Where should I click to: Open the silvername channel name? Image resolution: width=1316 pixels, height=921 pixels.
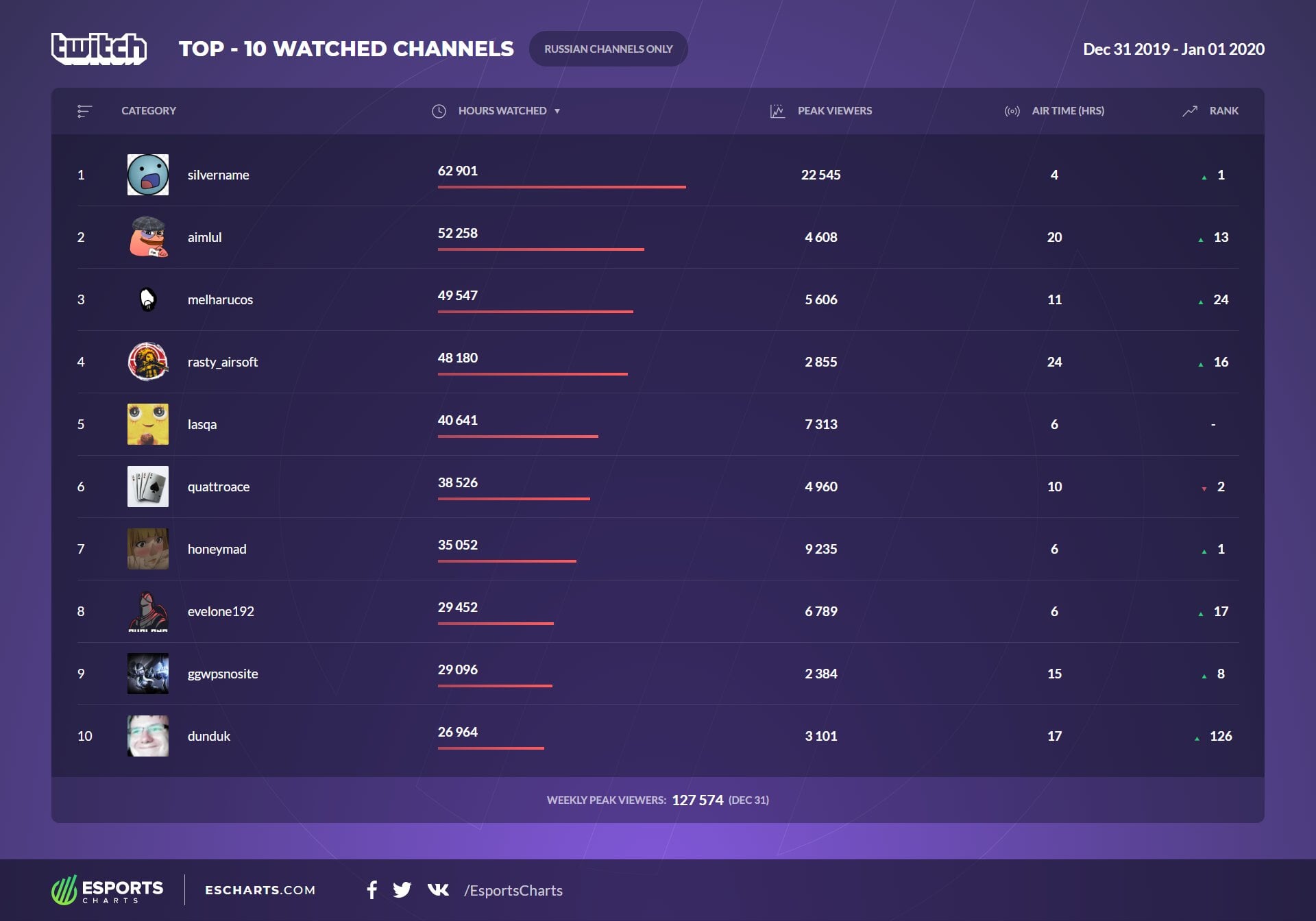point(218,175)
